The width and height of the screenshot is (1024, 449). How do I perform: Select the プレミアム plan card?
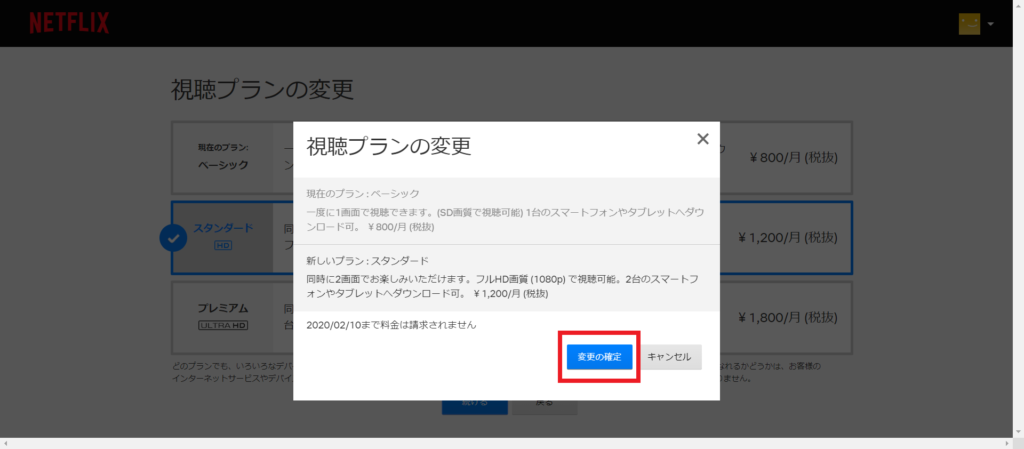pos(511,317)
